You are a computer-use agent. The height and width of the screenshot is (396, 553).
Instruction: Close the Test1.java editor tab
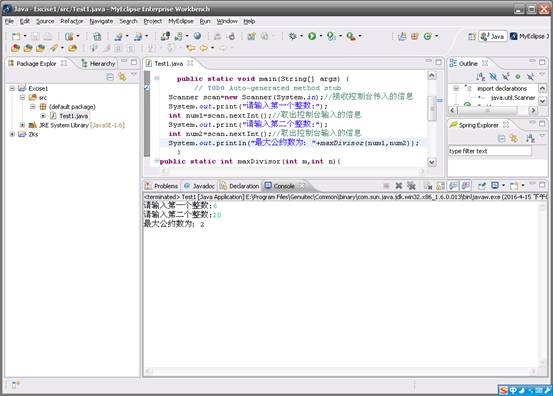click(x=190, y=63)
